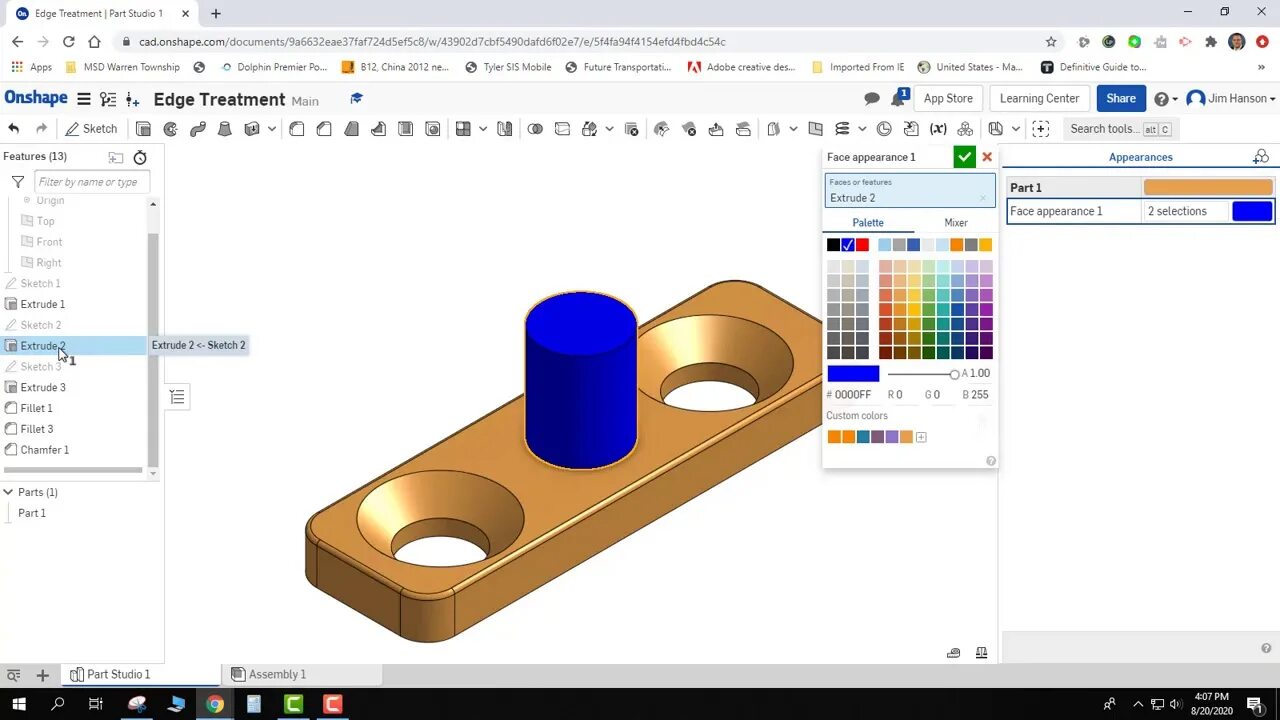Click the Search tools field
This screenshot has width=1280, height=720.
1120,129
